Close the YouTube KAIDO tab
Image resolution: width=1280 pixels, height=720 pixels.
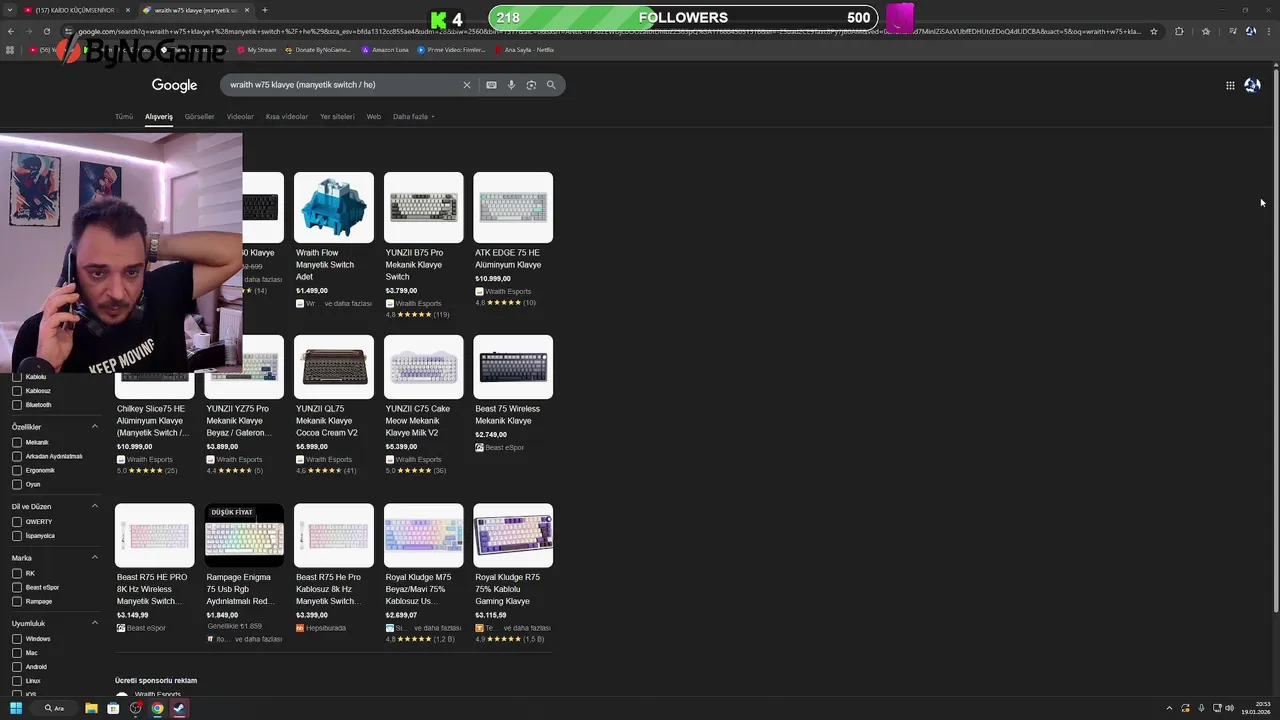[x=126, y=10]
